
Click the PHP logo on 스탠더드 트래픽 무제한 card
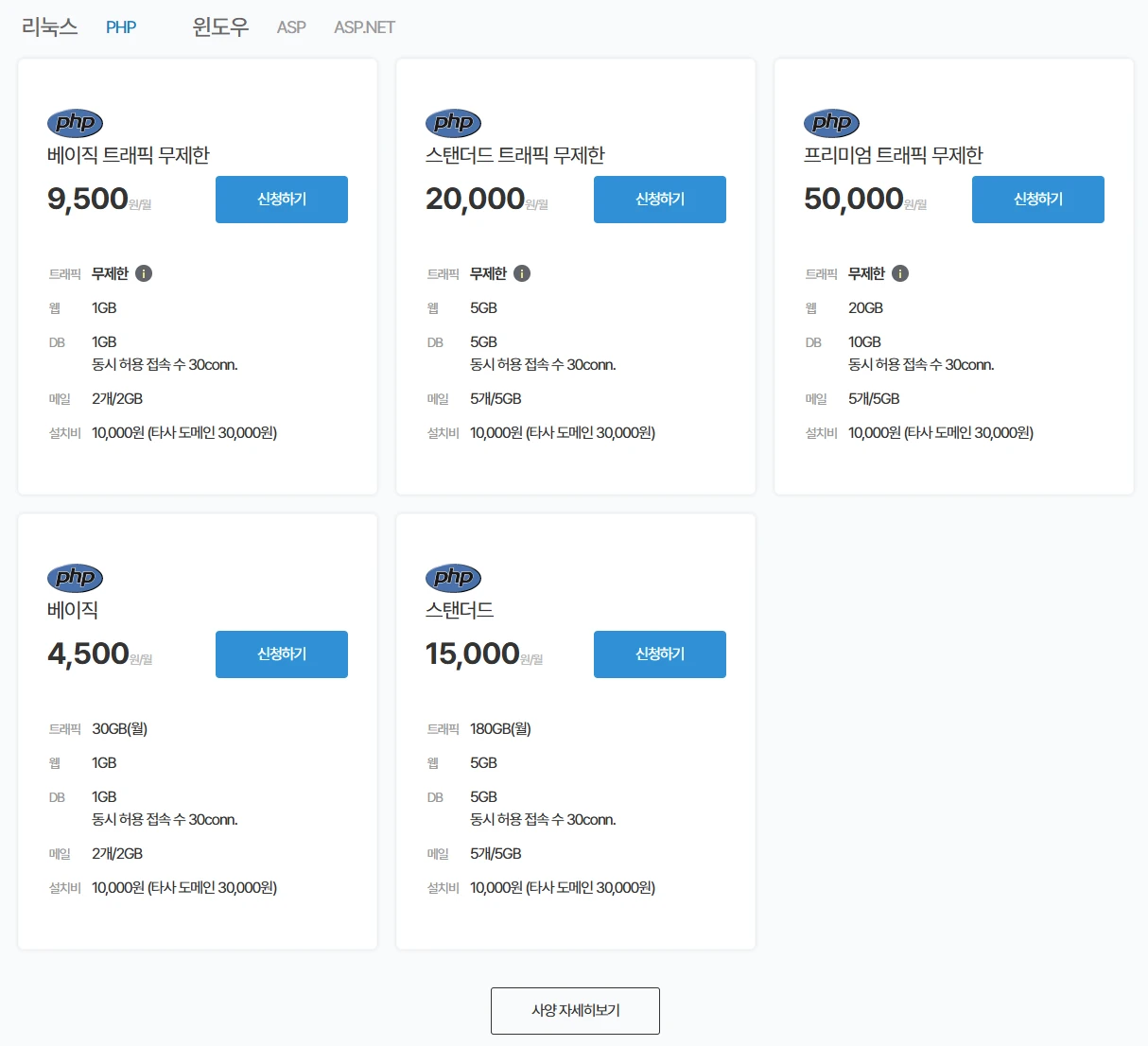click(x=453, y=123)
